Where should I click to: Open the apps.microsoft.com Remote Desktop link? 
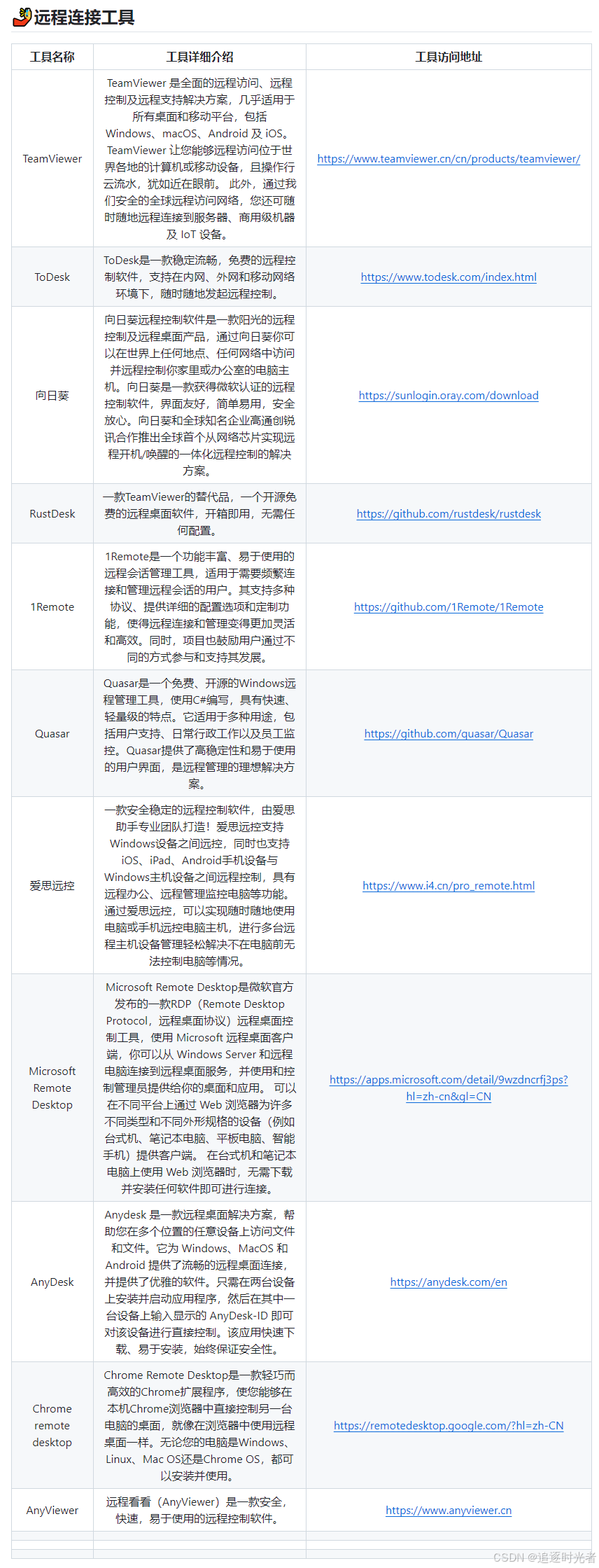point(449,1088)
